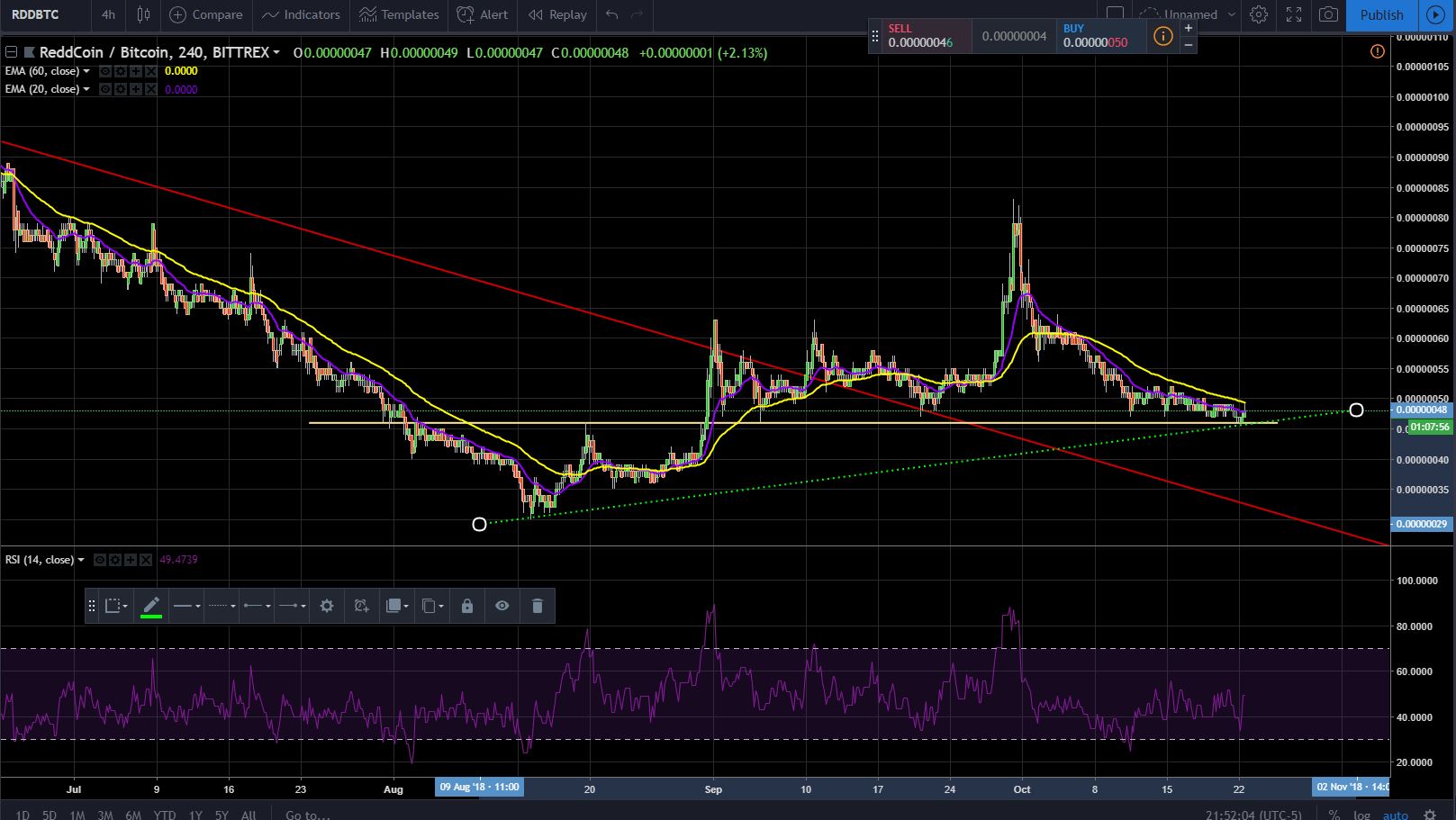Screen dimensions: 1456x820
Task: Lock the selected drawing
Action: pyautogui.click(x=467, y=606)
